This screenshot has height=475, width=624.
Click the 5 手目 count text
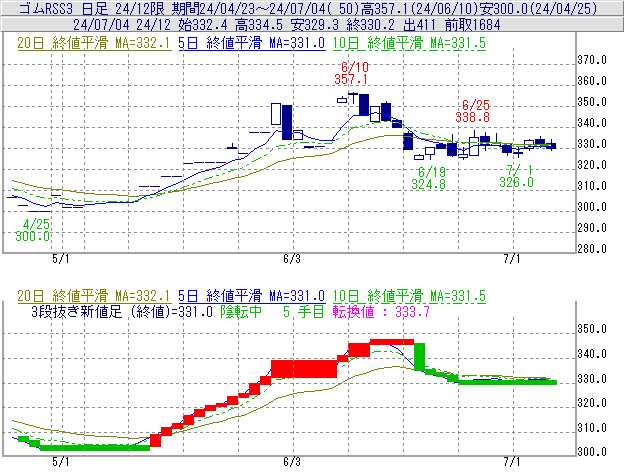click(x=304, y=311)
